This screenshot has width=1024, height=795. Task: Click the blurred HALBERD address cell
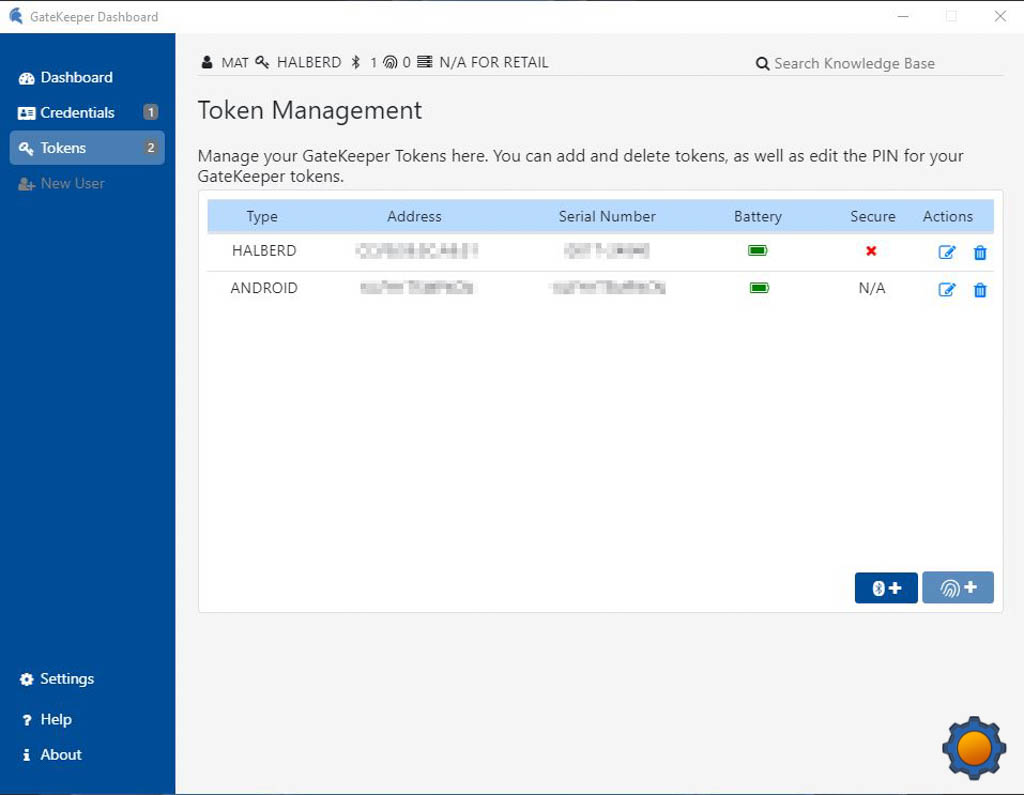tap(417, 251)
